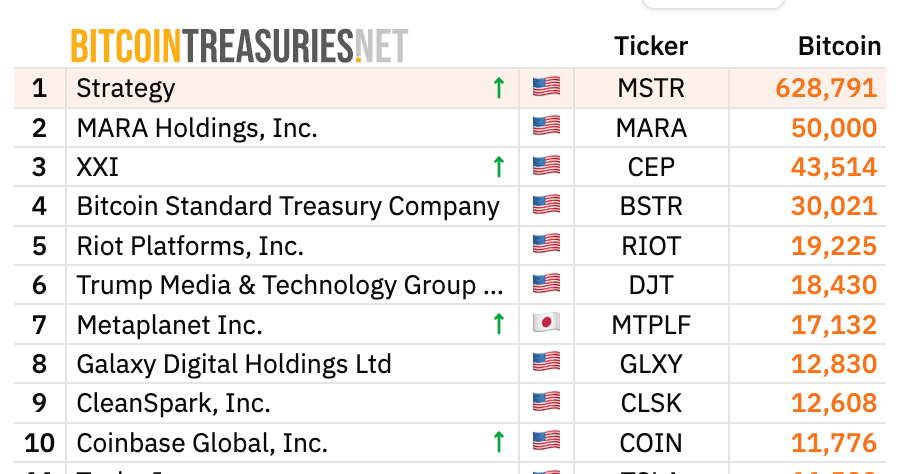Open Bitcoin Standard Treasury Company entry
This screenshot has width=910, height=474.
(x=288, y=207)
